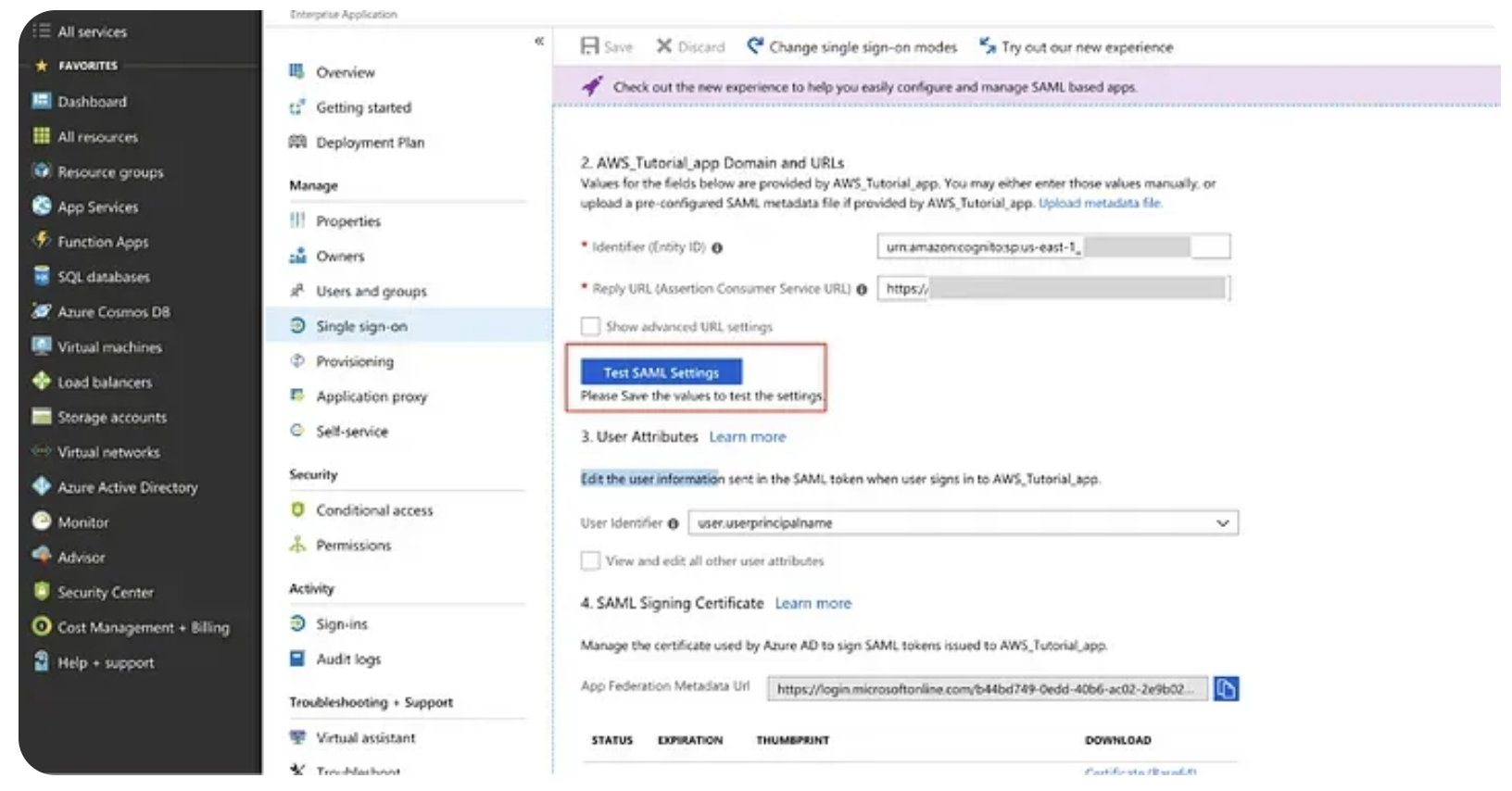This screenshot has height=791, width=1512.
Task: Select Single sign-on in Manage menu
Action: coord(360,326)
